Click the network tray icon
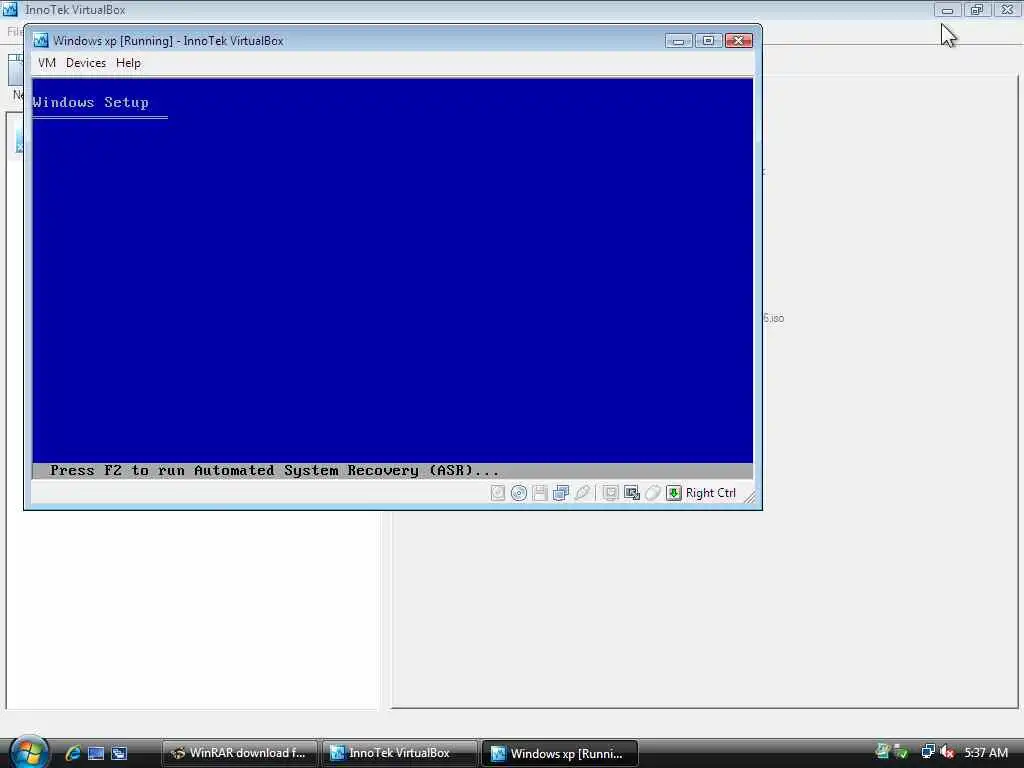 coord(927,752)
